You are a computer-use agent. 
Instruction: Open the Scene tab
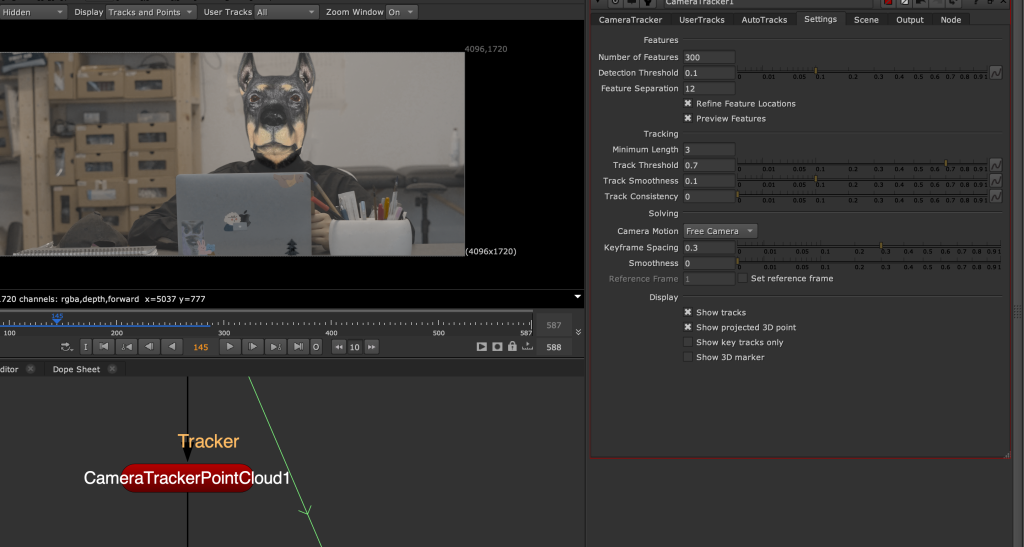click(x=866, y=20)
